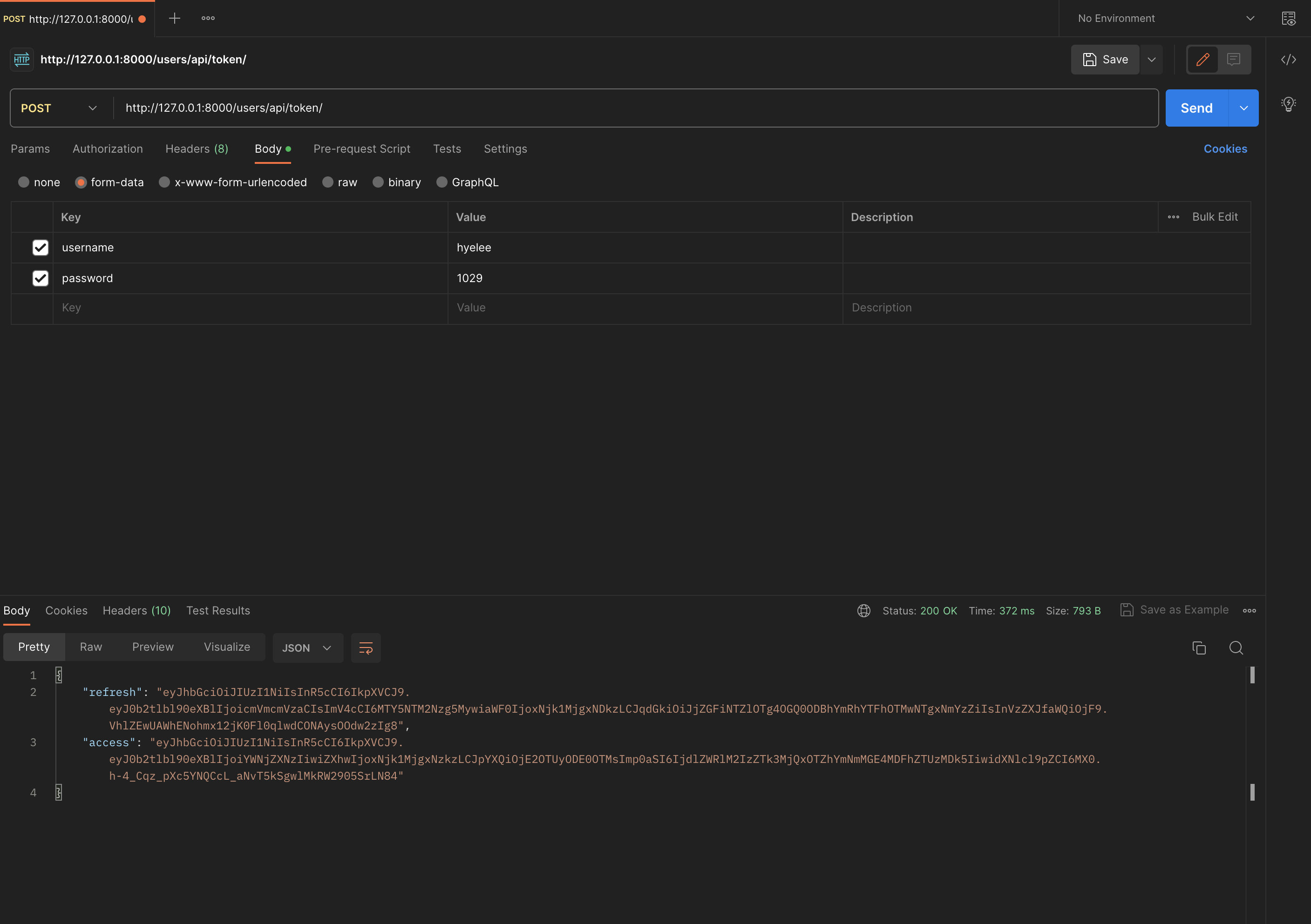This screenshot has height=924, width=1311.
Task: Select the binary body type
Action: point(378,182)
